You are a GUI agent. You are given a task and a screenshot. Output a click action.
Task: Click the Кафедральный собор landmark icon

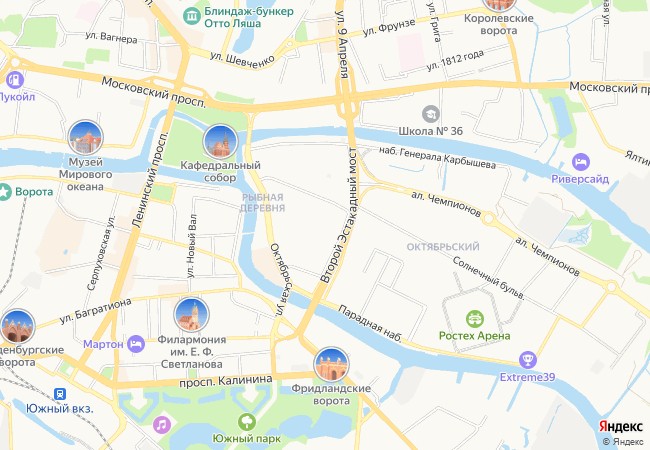(x=221, y=141)
